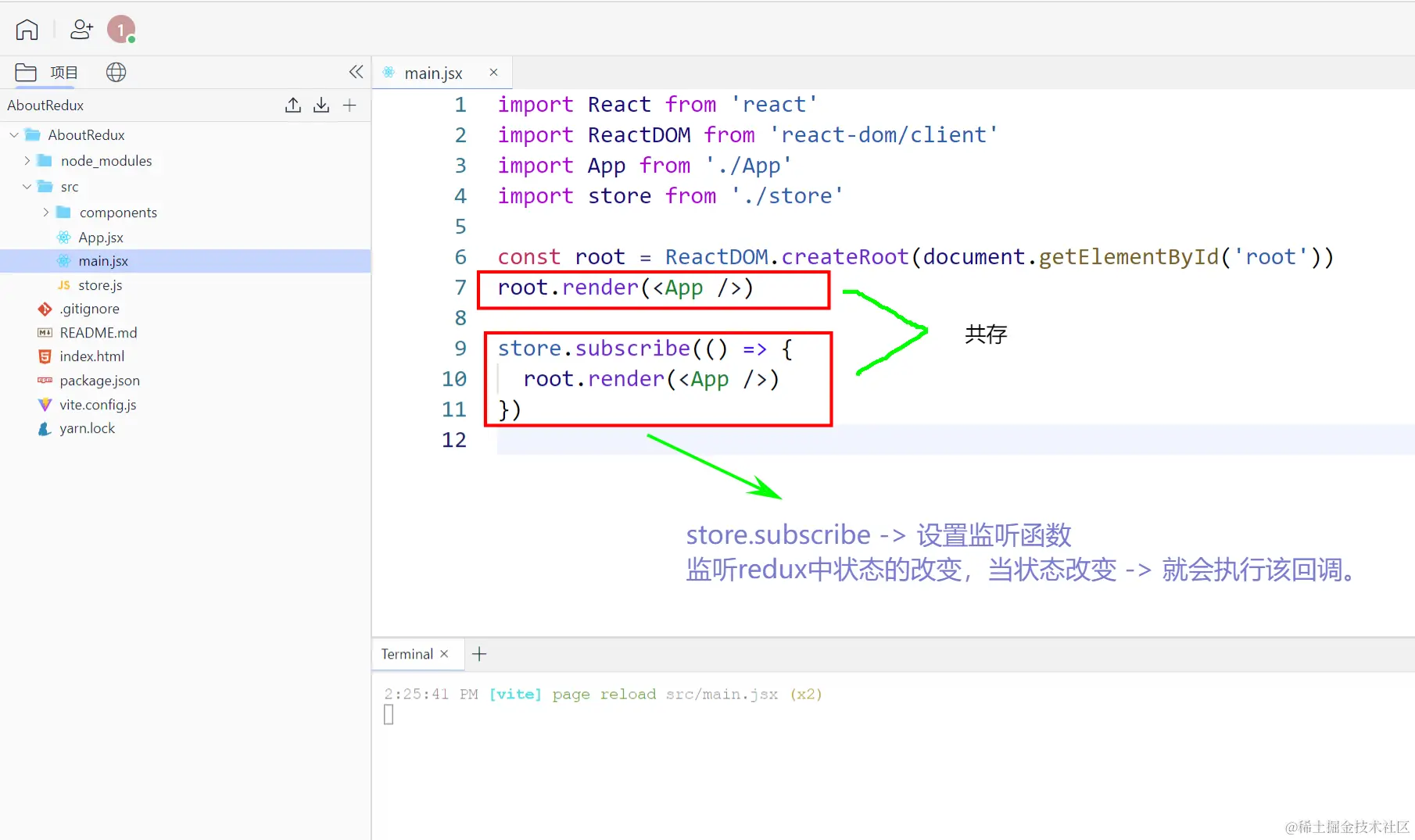Click the Vite icon beside vite.config.js
This screenshot has height=840, width=1415.
45,405
